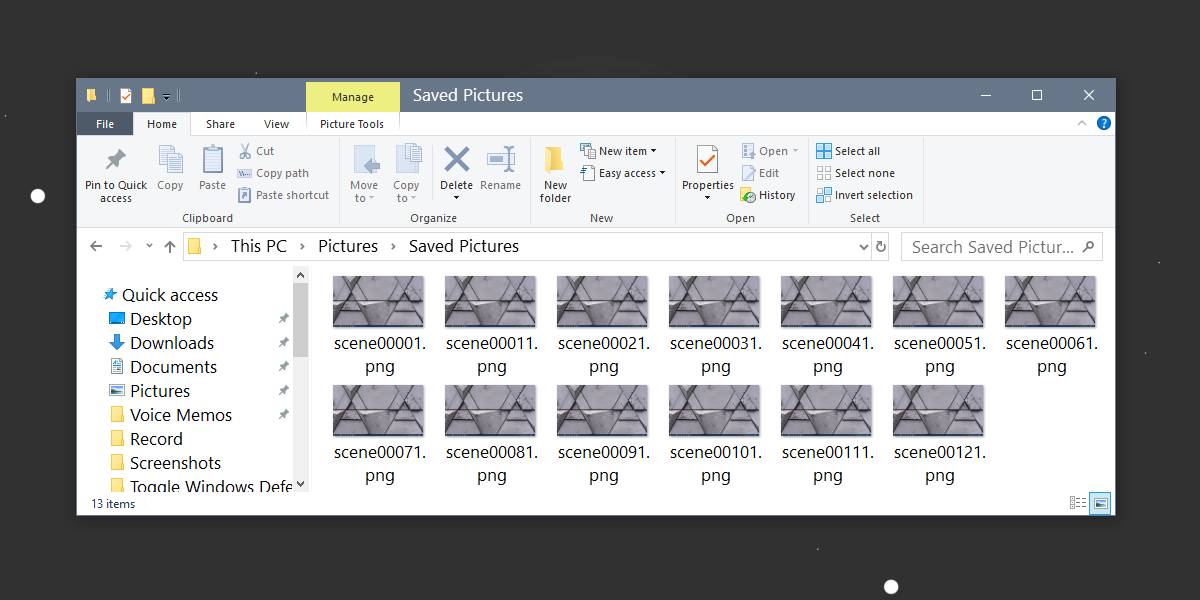Create a New folder
1200x600 pixels.
pos(555,174)
